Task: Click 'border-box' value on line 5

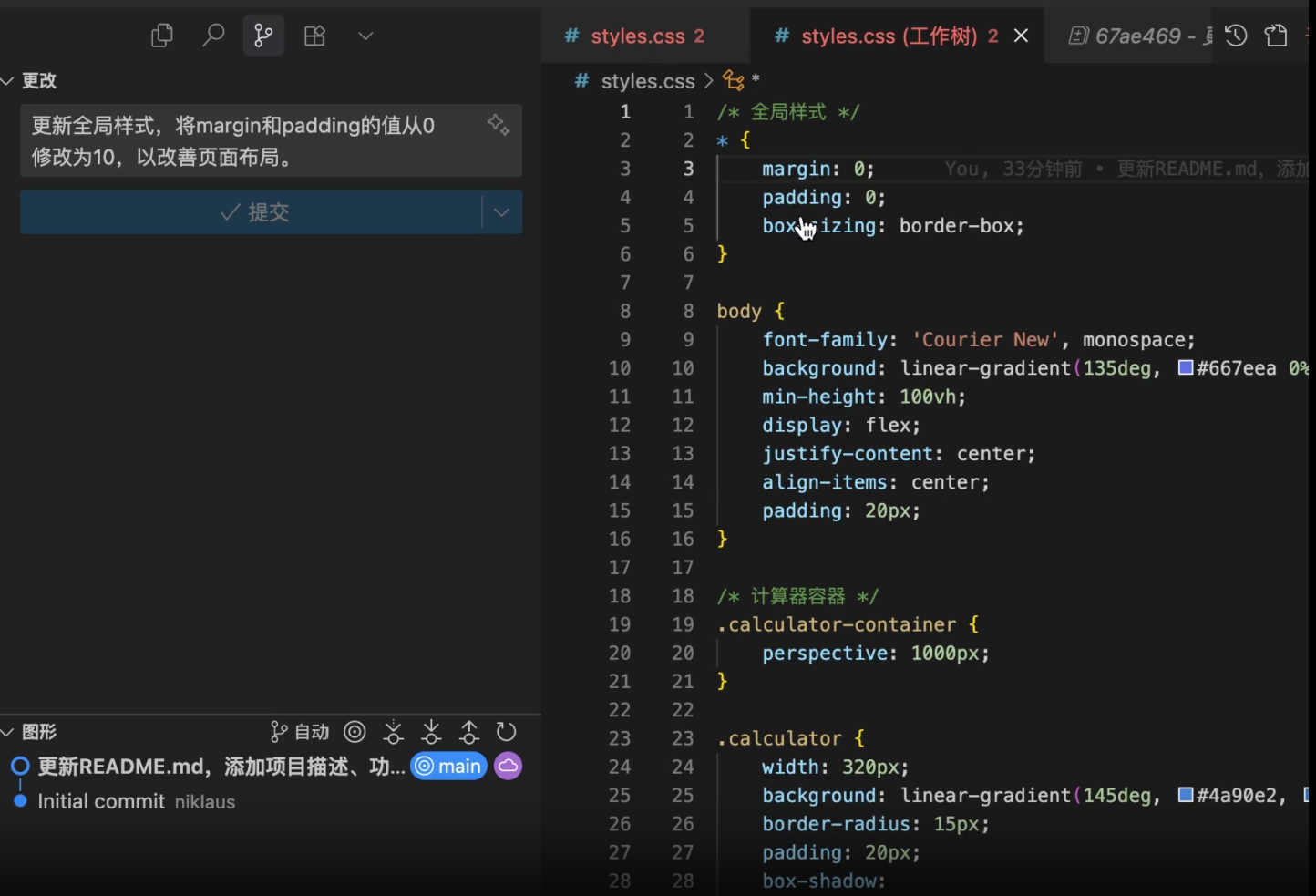Action: click(955, 225)
